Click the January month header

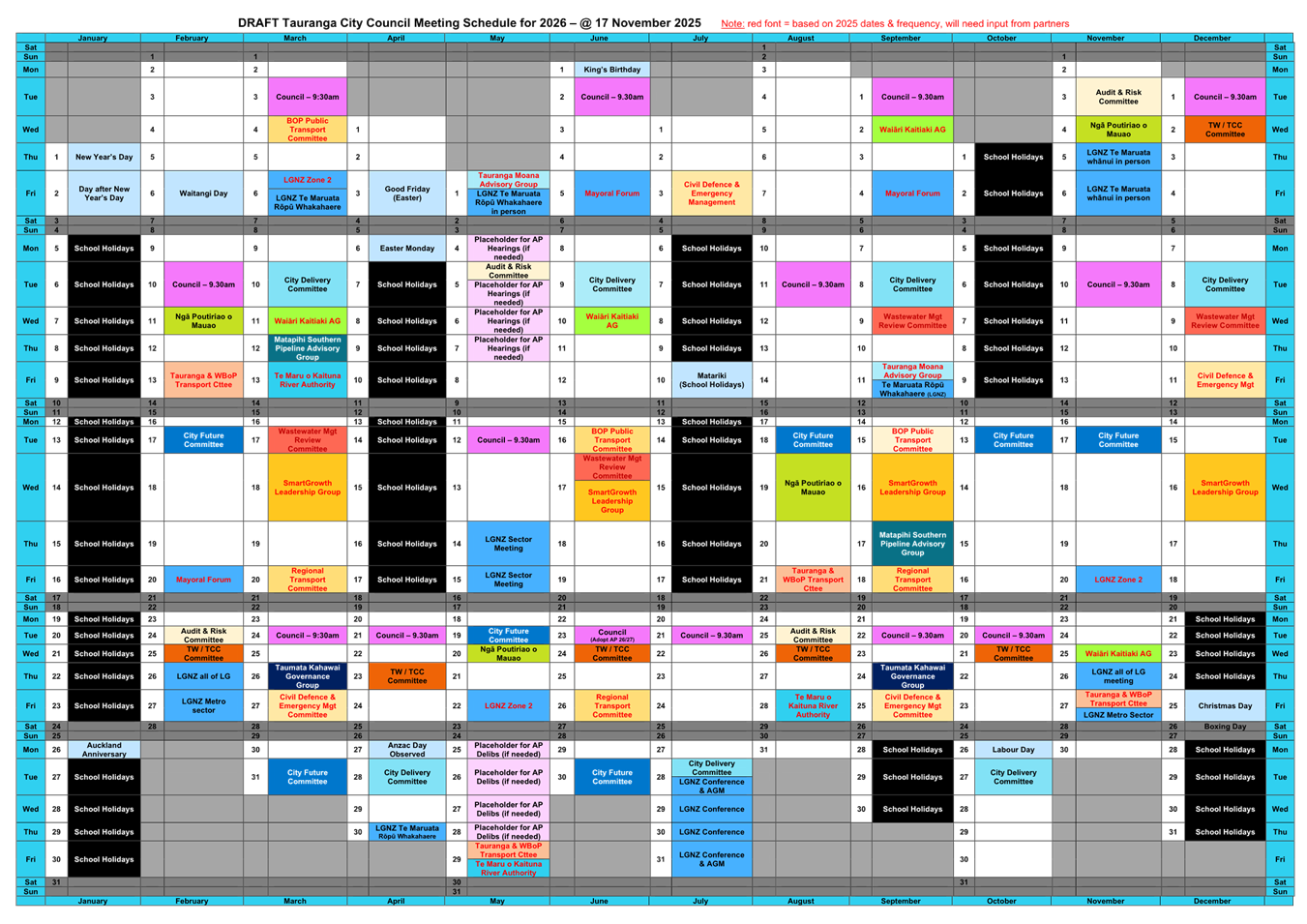pyautogui.click(x=92, y=38)
